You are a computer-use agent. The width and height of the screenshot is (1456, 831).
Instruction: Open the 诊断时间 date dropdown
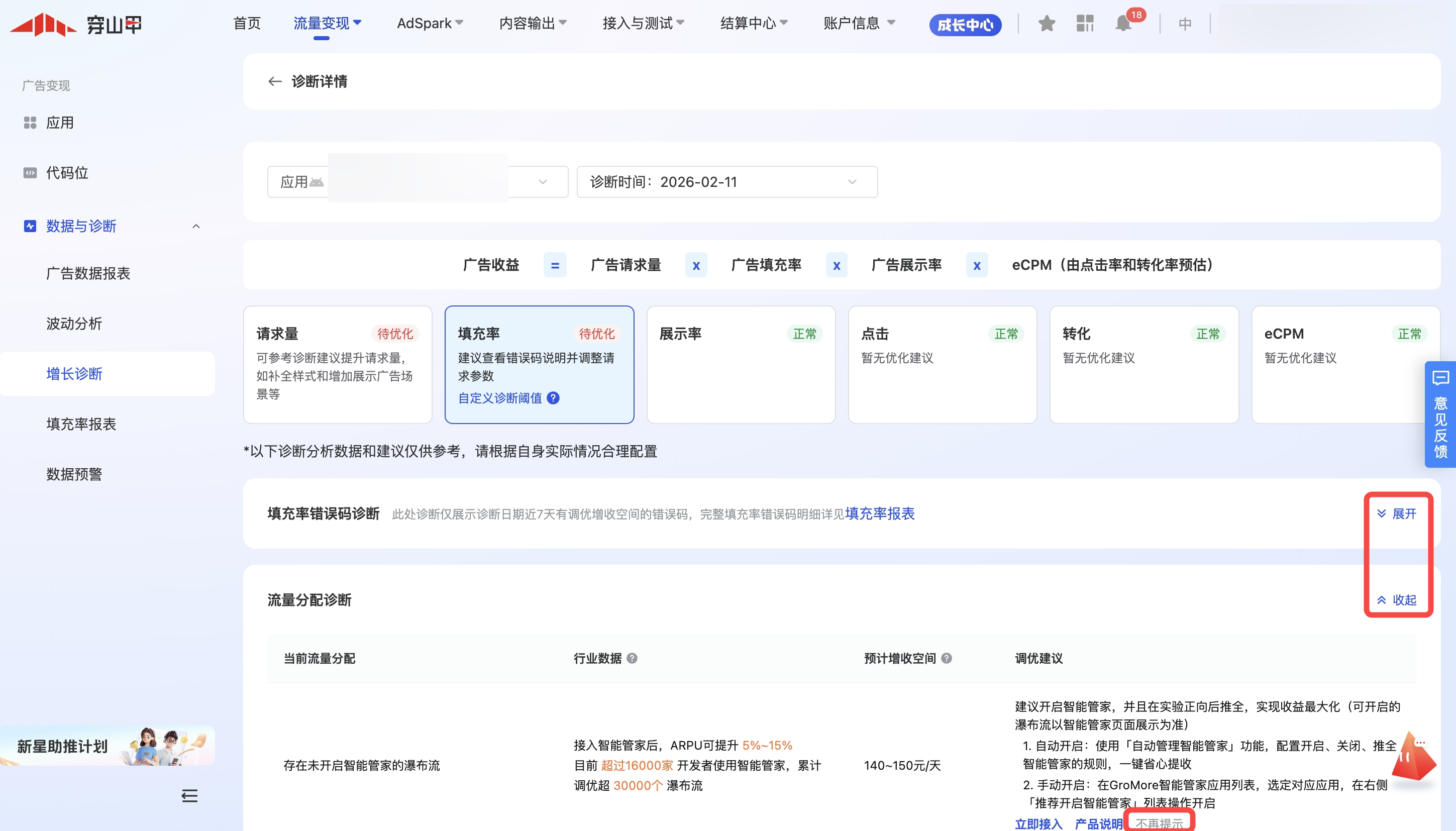pyautogui.click(x=726, y=182)
